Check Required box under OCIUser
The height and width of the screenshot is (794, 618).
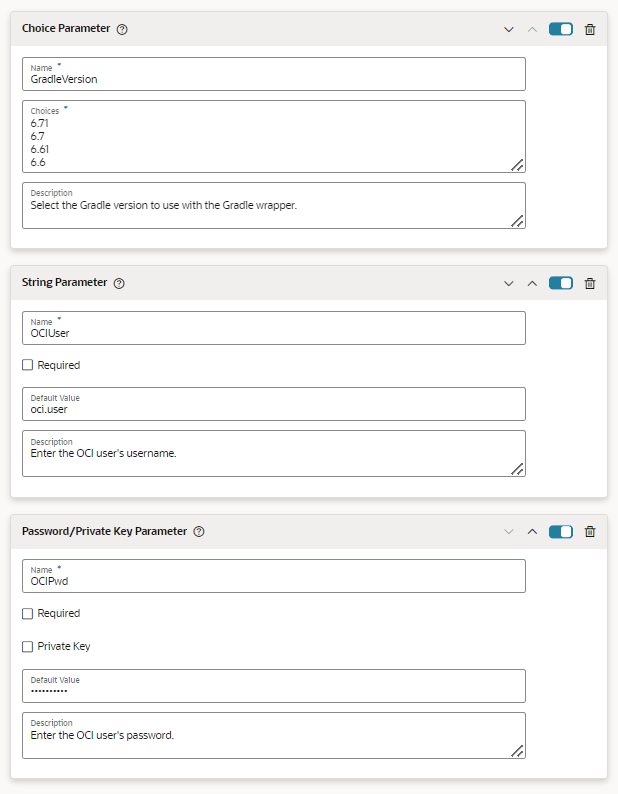click(x=28, y=365)
